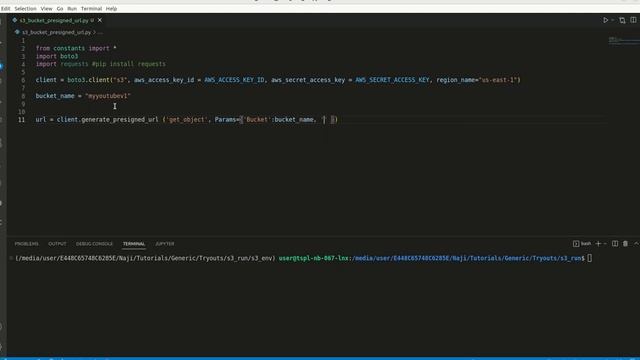Click the 'Bucket' key string
This screenshot has width=640, height=360.
[x=257, y=120]
